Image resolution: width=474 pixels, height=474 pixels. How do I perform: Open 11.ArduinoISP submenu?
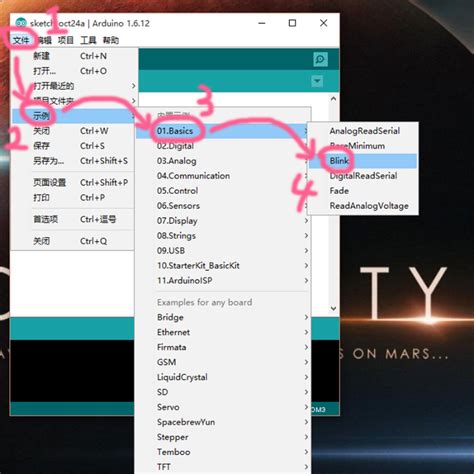coord(223,281)
